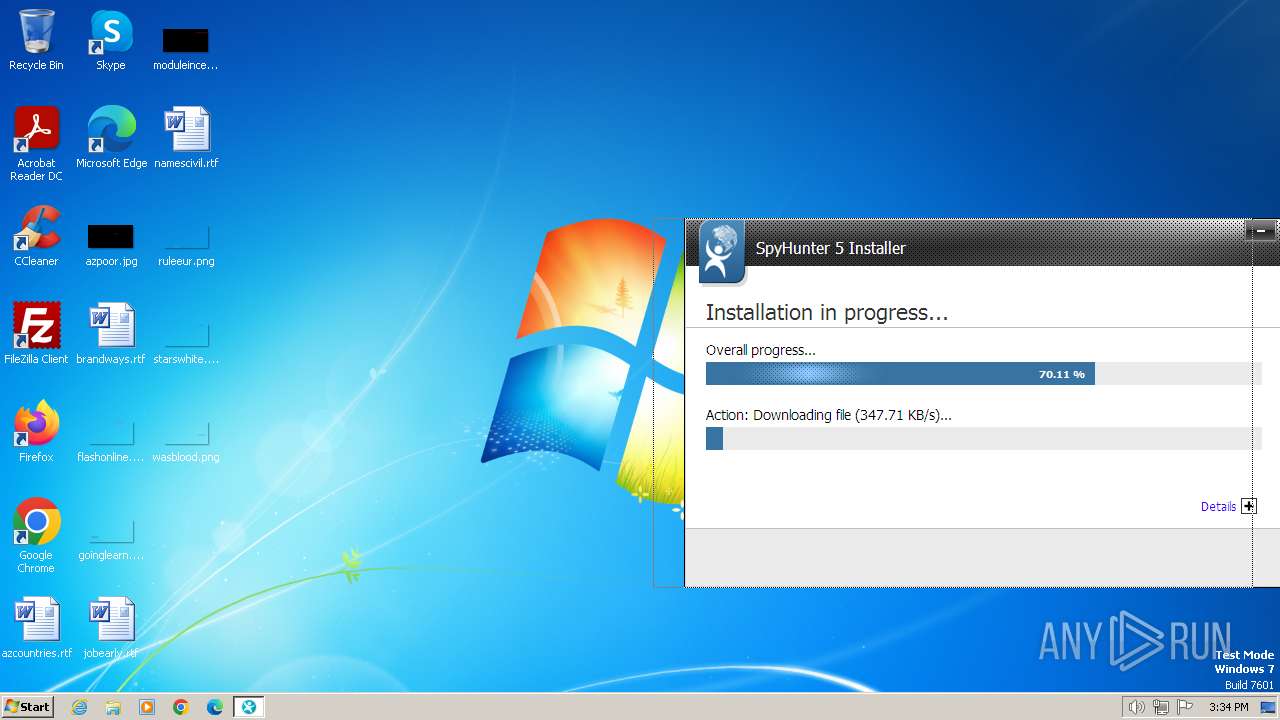Select the starswhite file icon

pyautogui.click(x=186, y=342)
